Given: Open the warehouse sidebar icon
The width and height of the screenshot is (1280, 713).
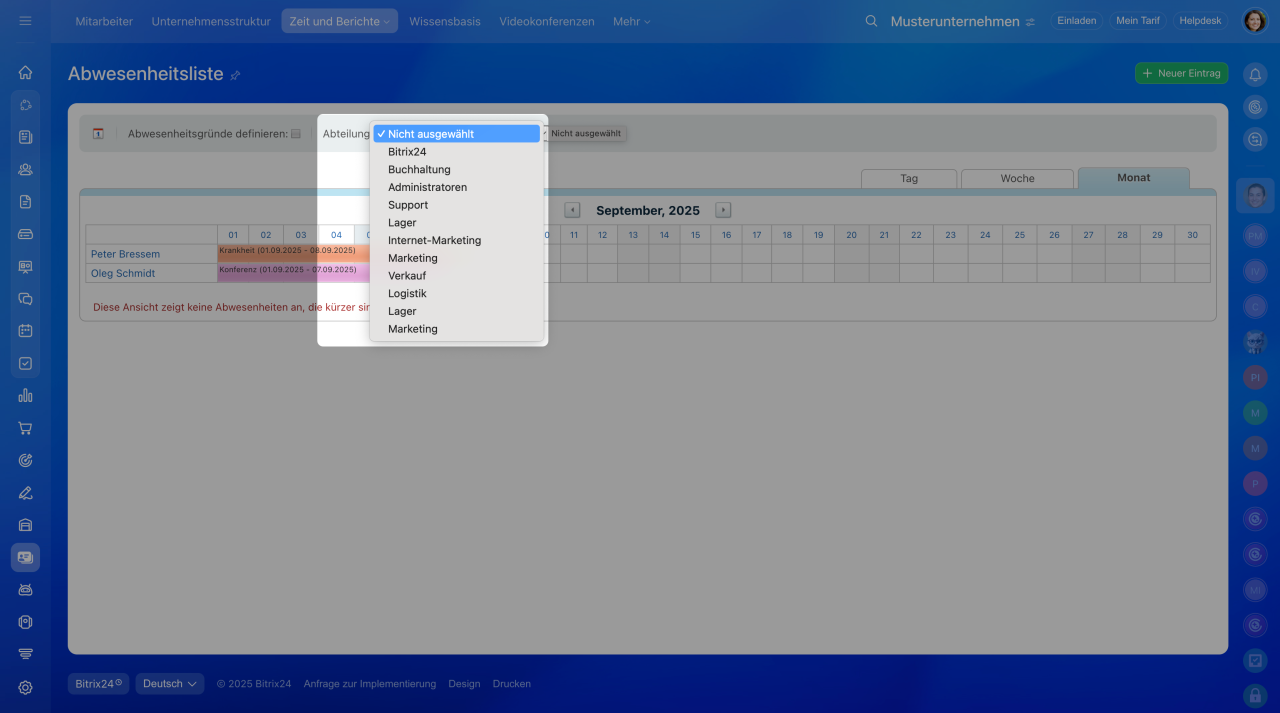Looking at the screenshot, I should click(x=25, y=525).
